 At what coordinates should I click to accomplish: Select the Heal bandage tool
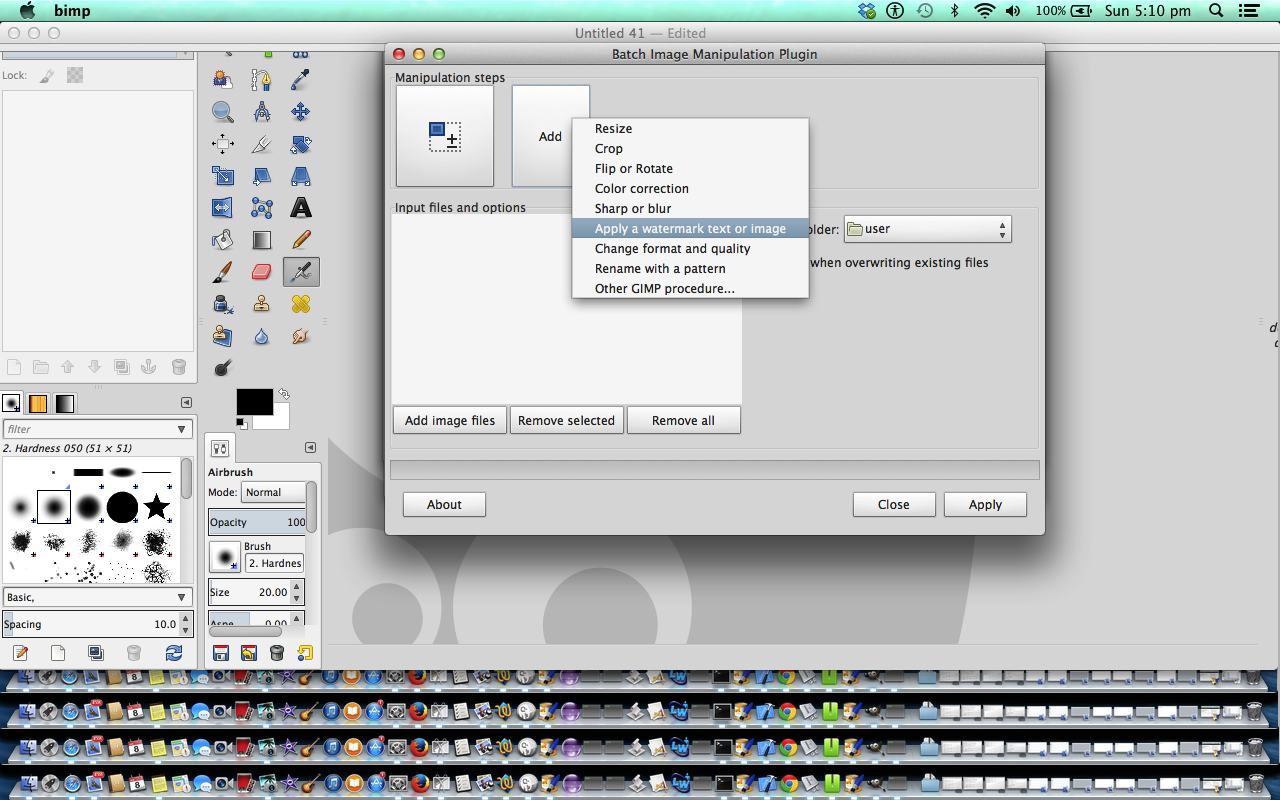[300, 304]
